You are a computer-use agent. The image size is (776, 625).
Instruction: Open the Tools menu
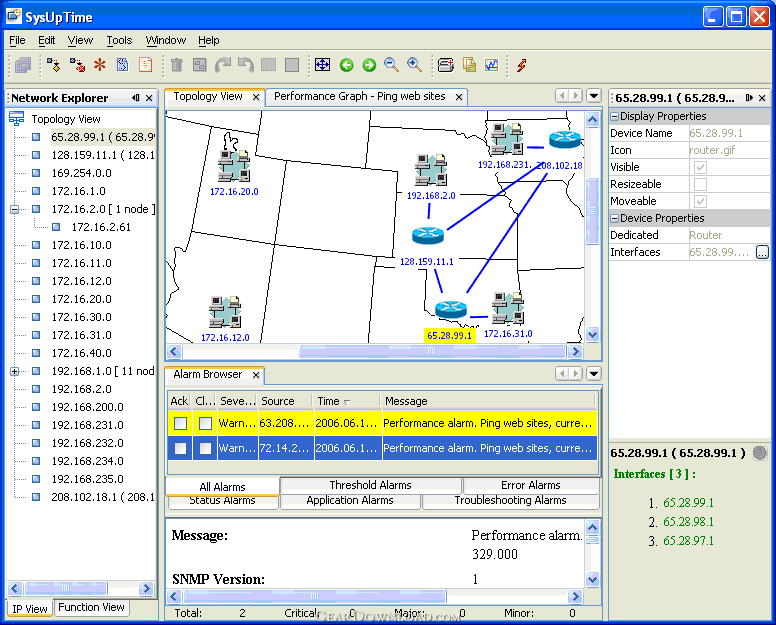point(119,40)
